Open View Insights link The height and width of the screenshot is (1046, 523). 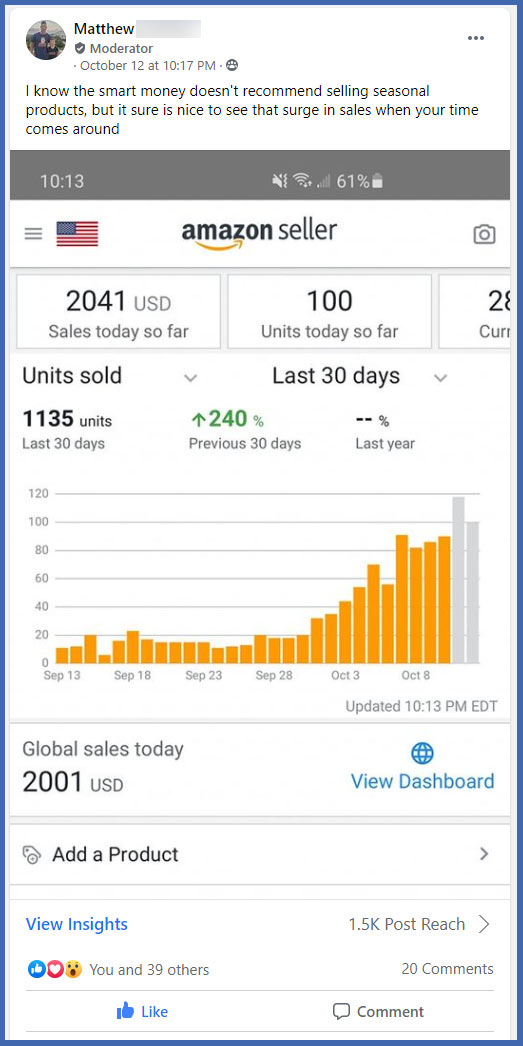[x=77, y=924]
